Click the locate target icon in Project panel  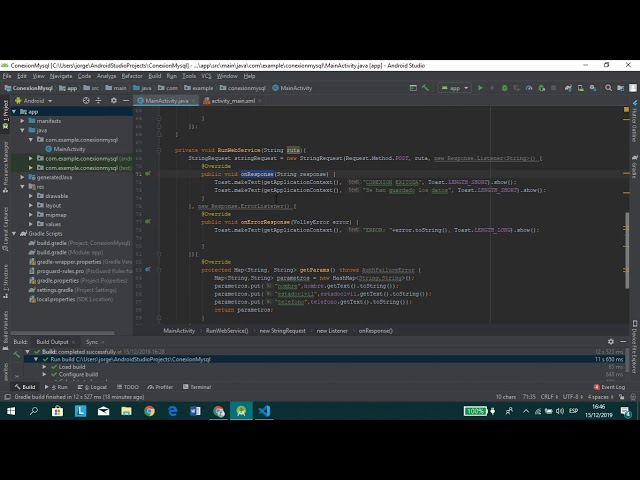coord(86,100)
